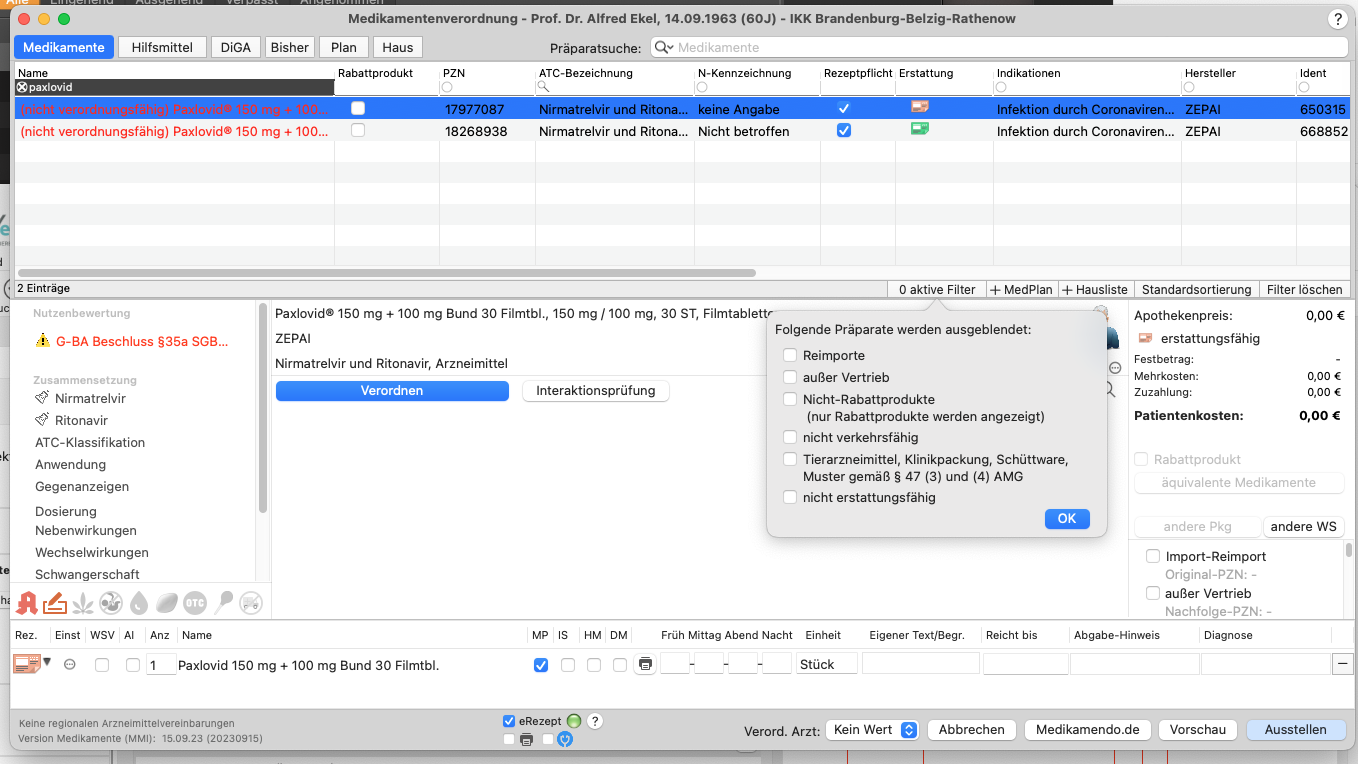Switch to the Medikamente tab

[x=64, y=47]
